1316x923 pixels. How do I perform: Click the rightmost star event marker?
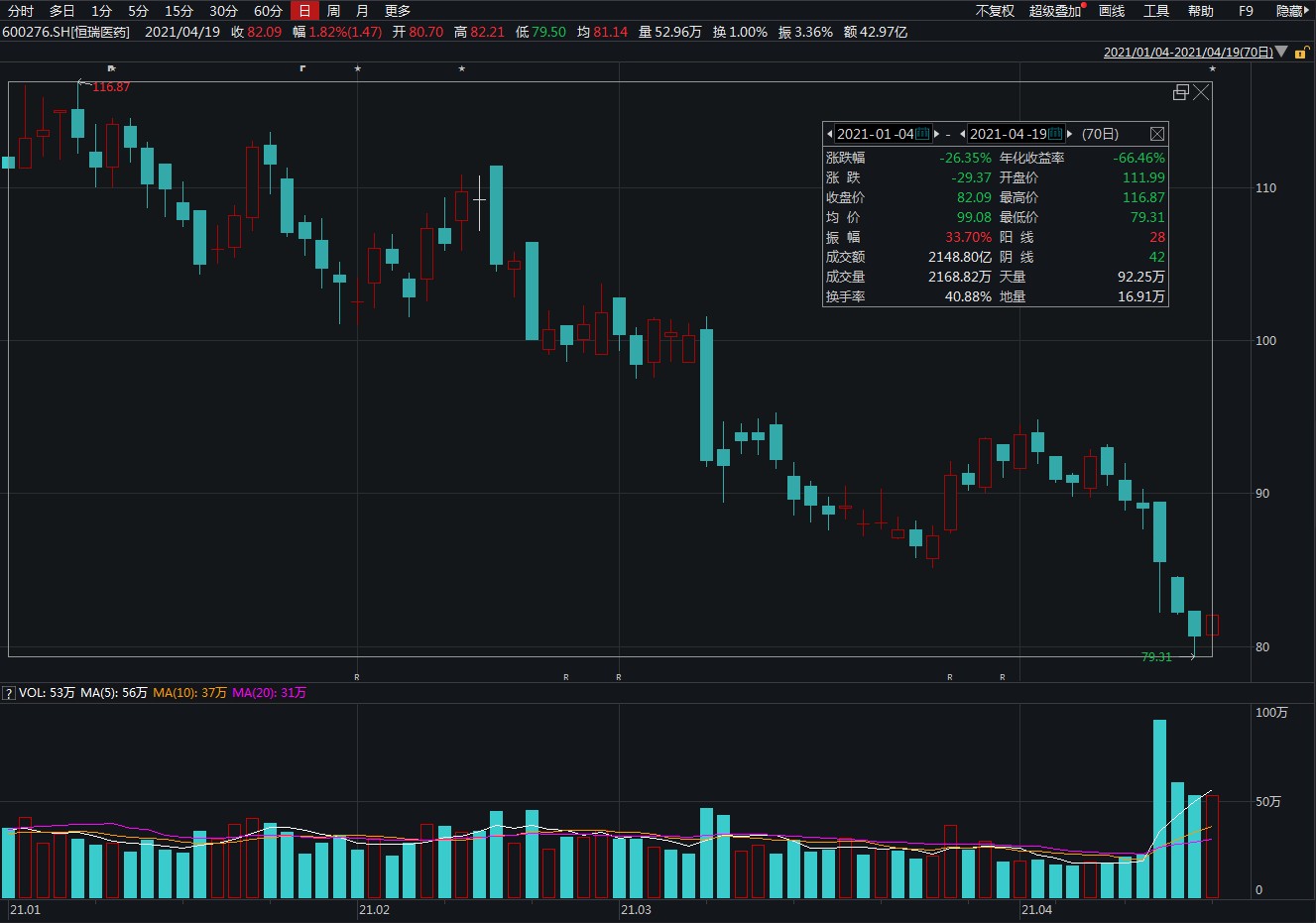(1212, 69)
